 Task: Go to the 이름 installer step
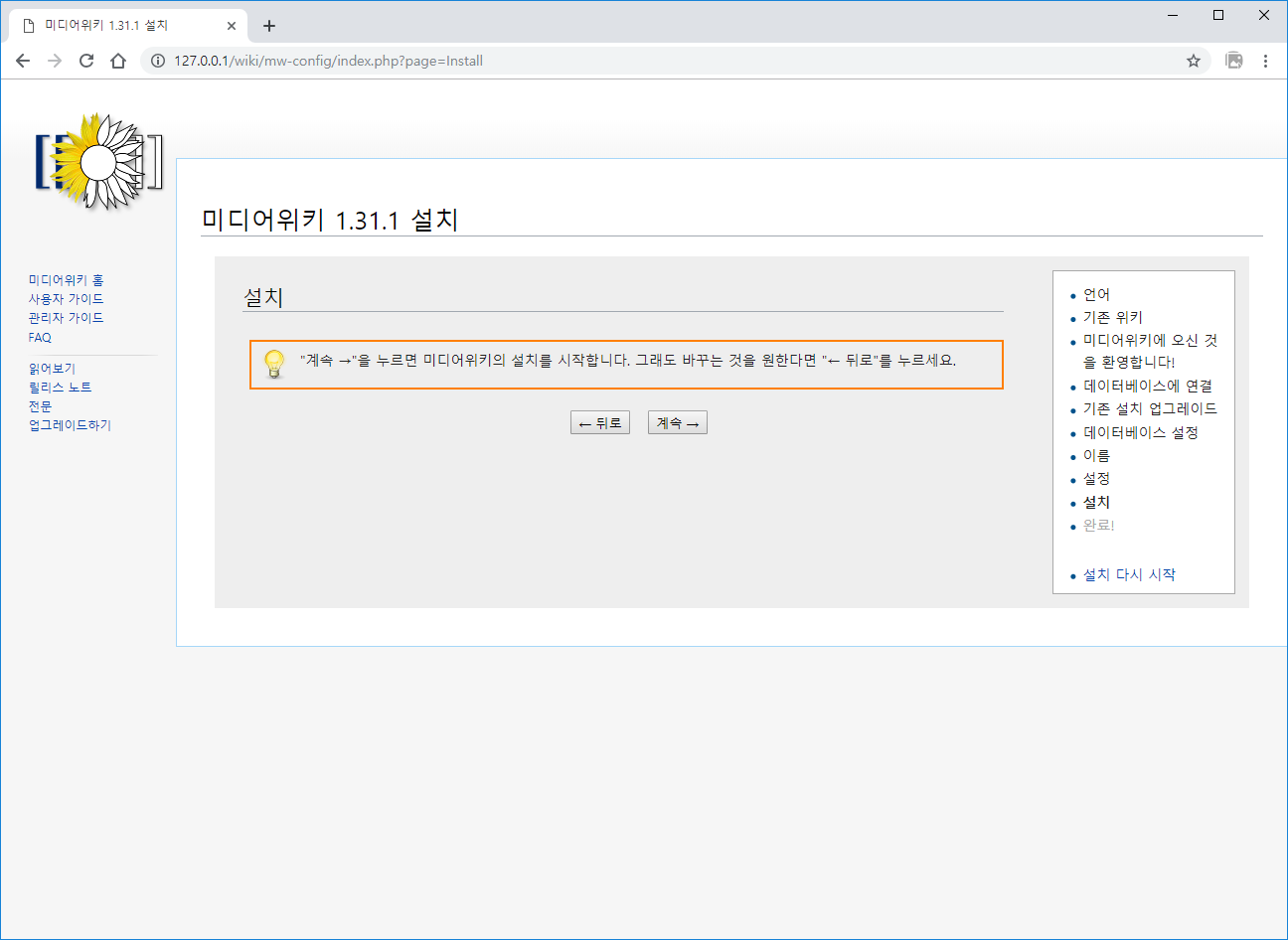coord(1096,455)
